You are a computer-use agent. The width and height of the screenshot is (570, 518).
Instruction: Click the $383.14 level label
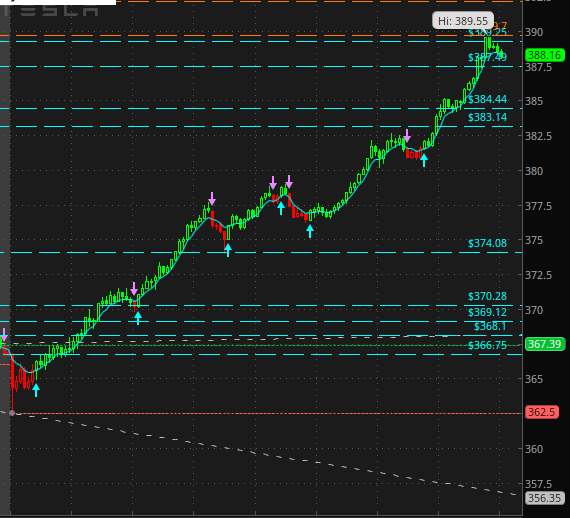[487, 117]
